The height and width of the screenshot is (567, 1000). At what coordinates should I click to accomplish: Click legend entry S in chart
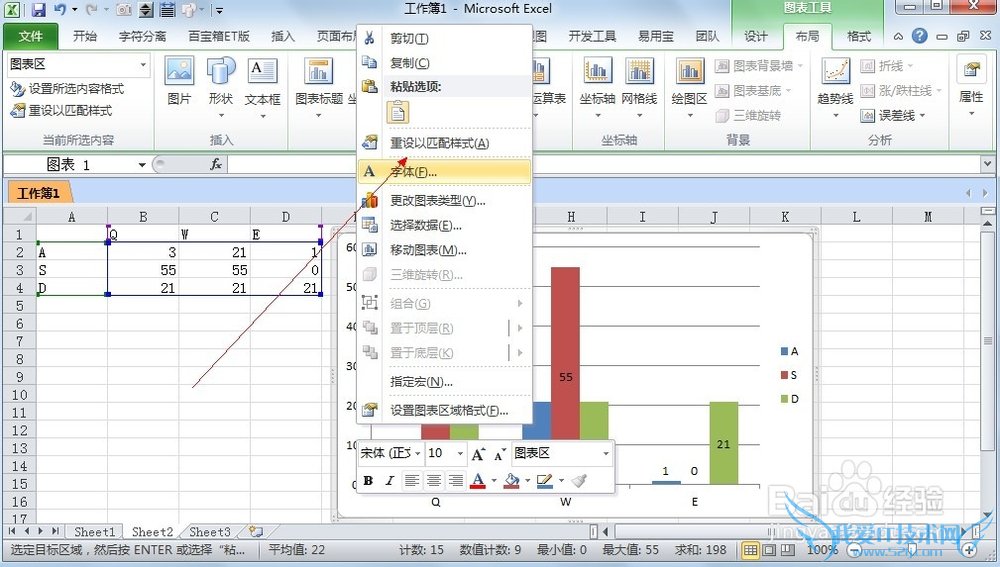pyautogui.click(x=789, y=375)
